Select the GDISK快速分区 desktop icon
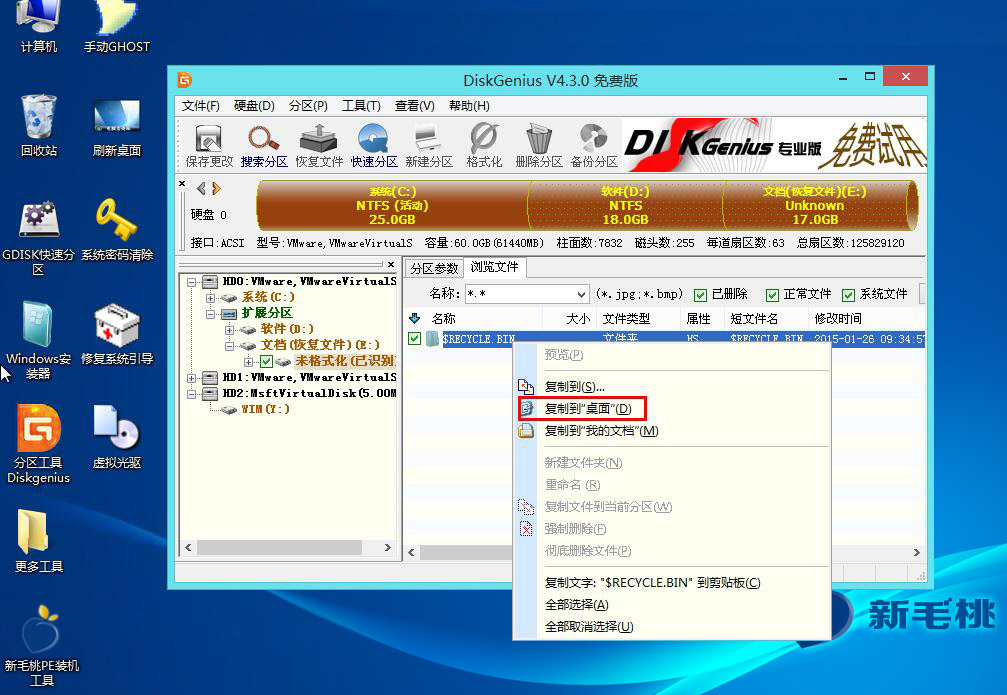This screenshot has height=695, width=1007. point(39,237)
